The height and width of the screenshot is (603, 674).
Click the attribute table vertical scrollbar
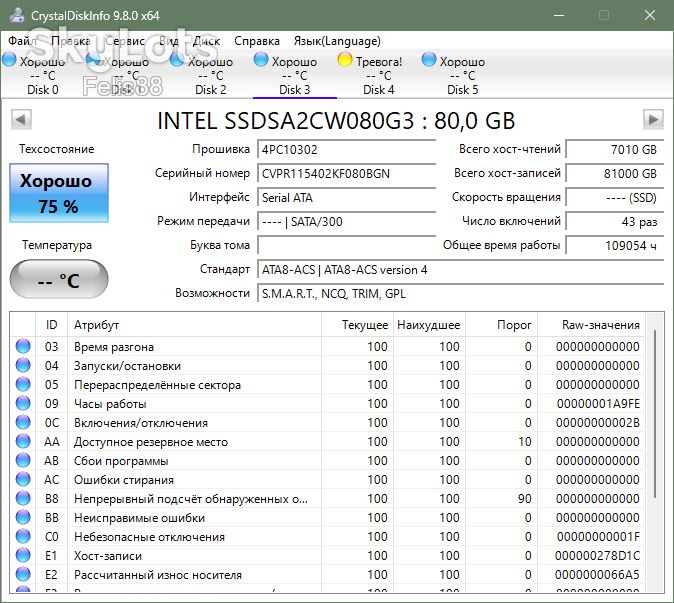[x=654, y=414]
